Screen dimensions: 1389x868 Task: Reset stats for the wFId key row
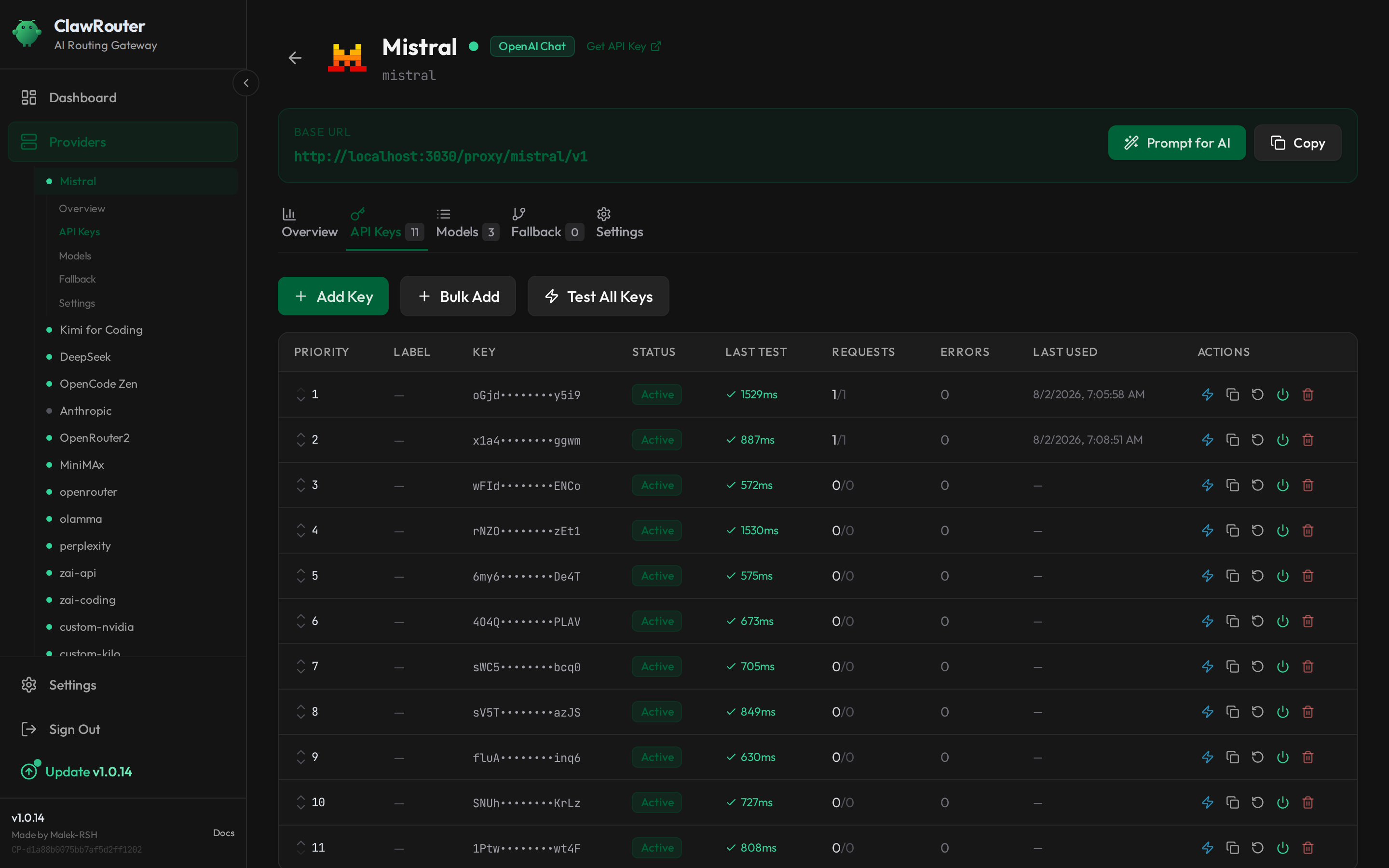(1257, 485)
